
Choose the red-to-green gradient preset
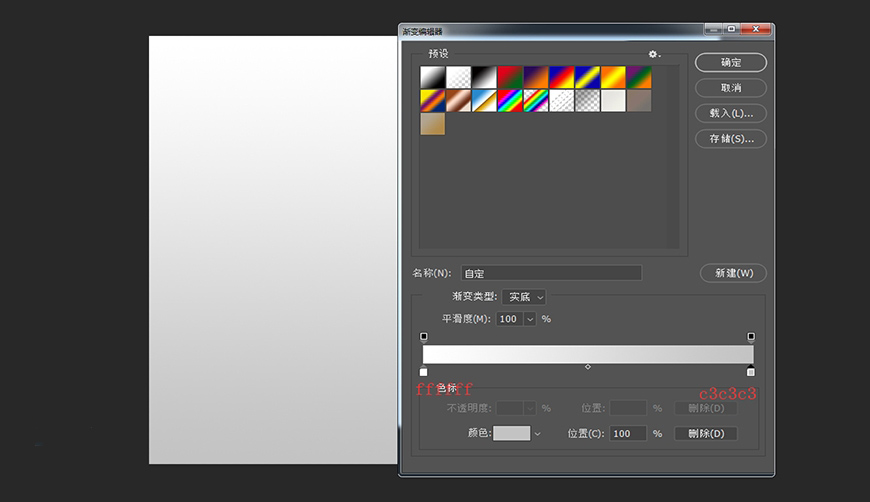(x=510, y=78)
